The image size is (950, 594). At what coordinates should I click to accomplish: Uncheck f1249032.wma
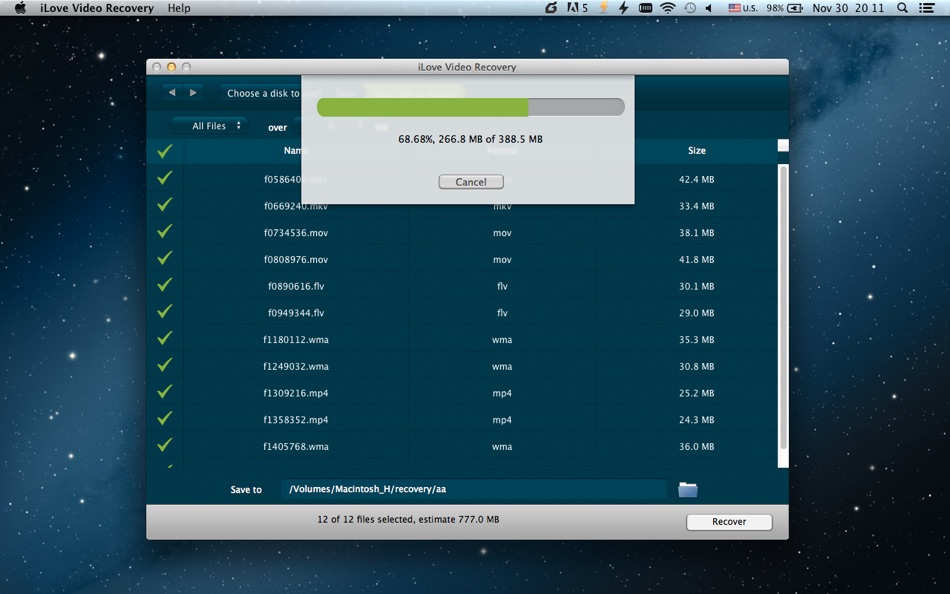coord(165,365)
